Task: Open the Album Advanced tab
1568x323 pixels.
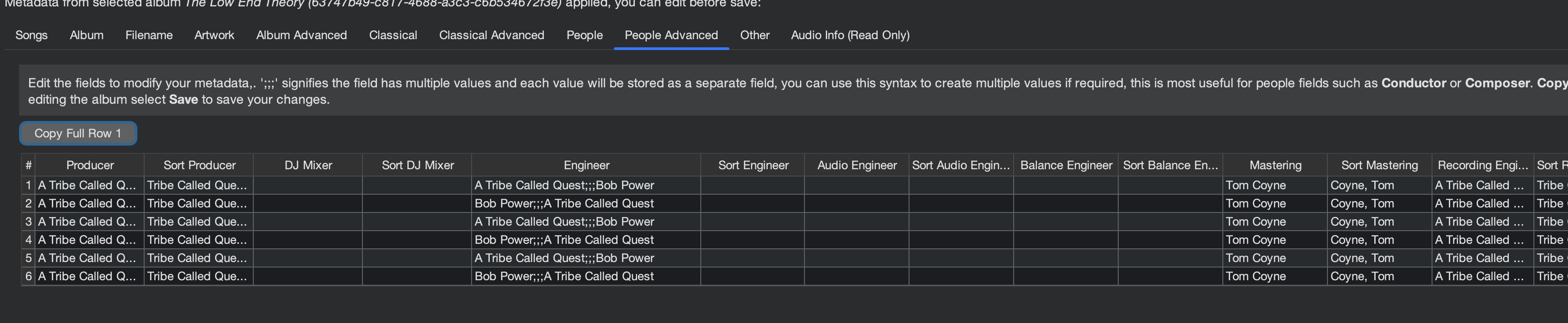Action: [302, 35]
